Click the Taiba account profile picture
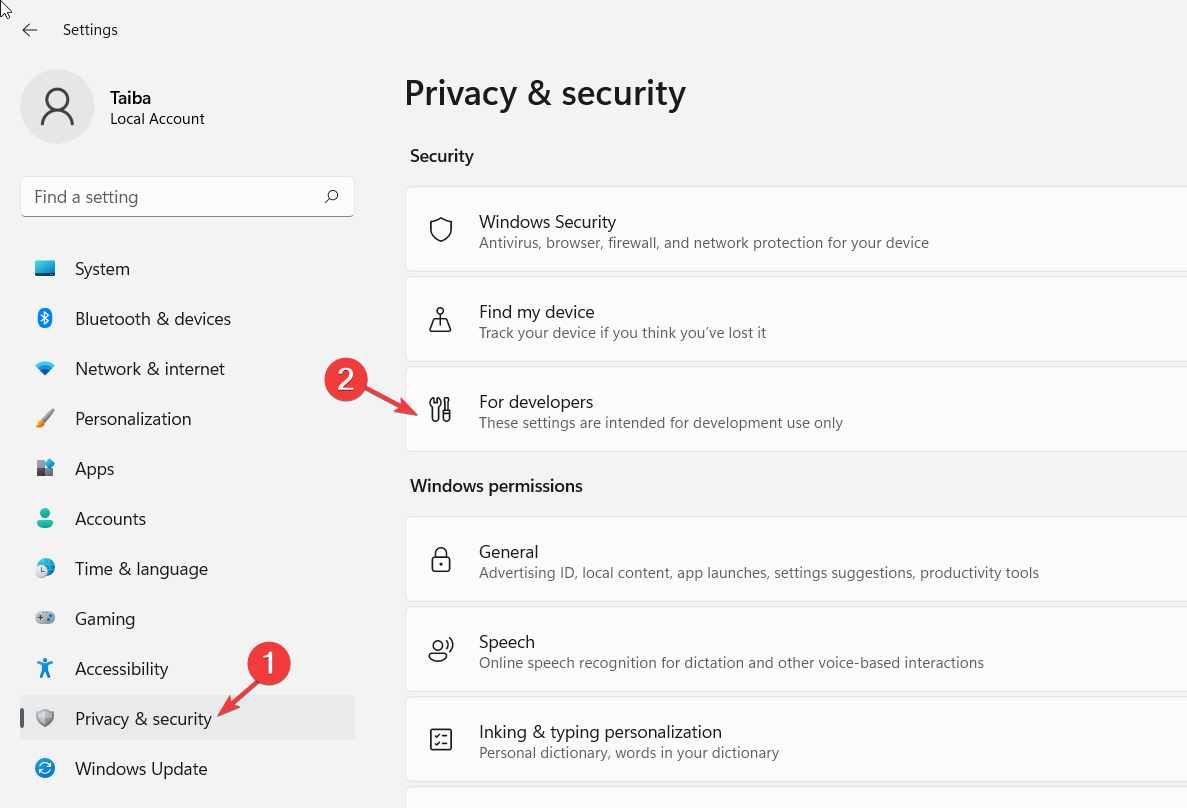1187x808 pixels. (57, 105)
